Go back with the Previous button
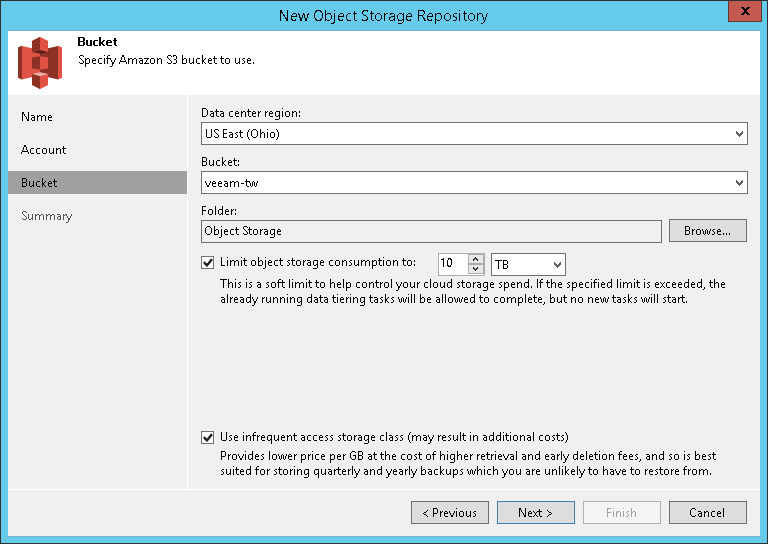 [x=449, y=513]
